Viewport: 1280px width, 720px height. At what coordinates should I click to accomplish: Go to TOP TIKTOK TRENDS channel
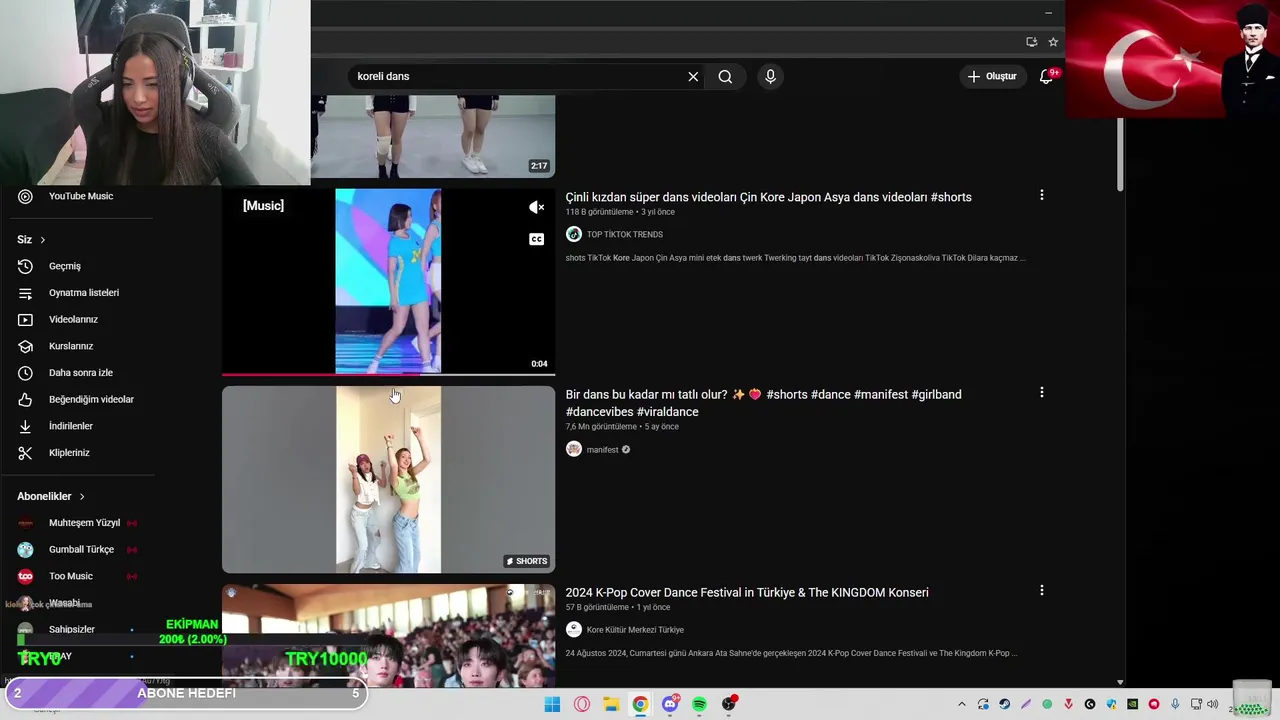[x=624, y=234]
